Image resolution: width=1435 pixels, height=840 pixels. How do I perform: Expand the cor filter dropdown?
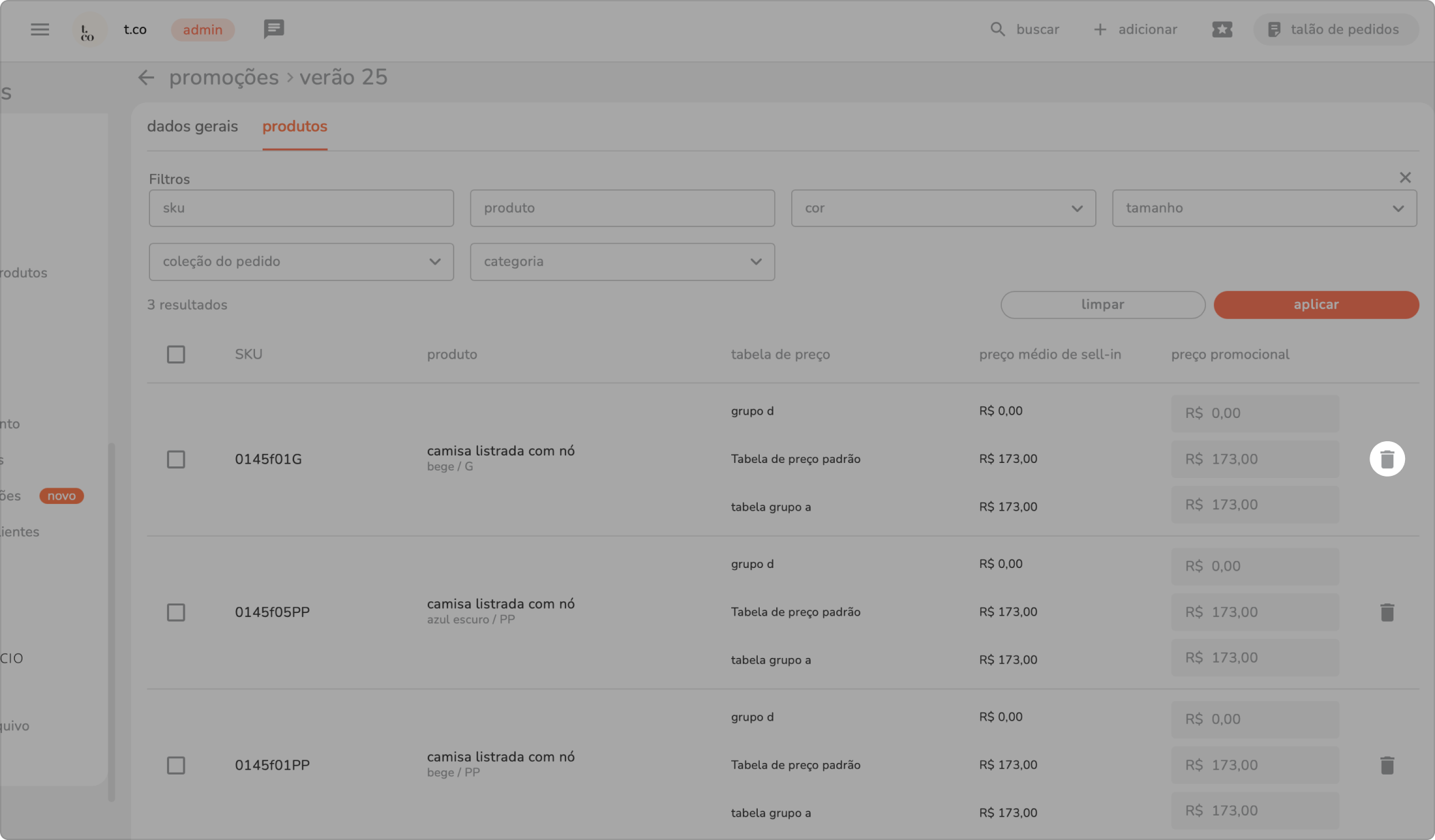click(943, 208)
